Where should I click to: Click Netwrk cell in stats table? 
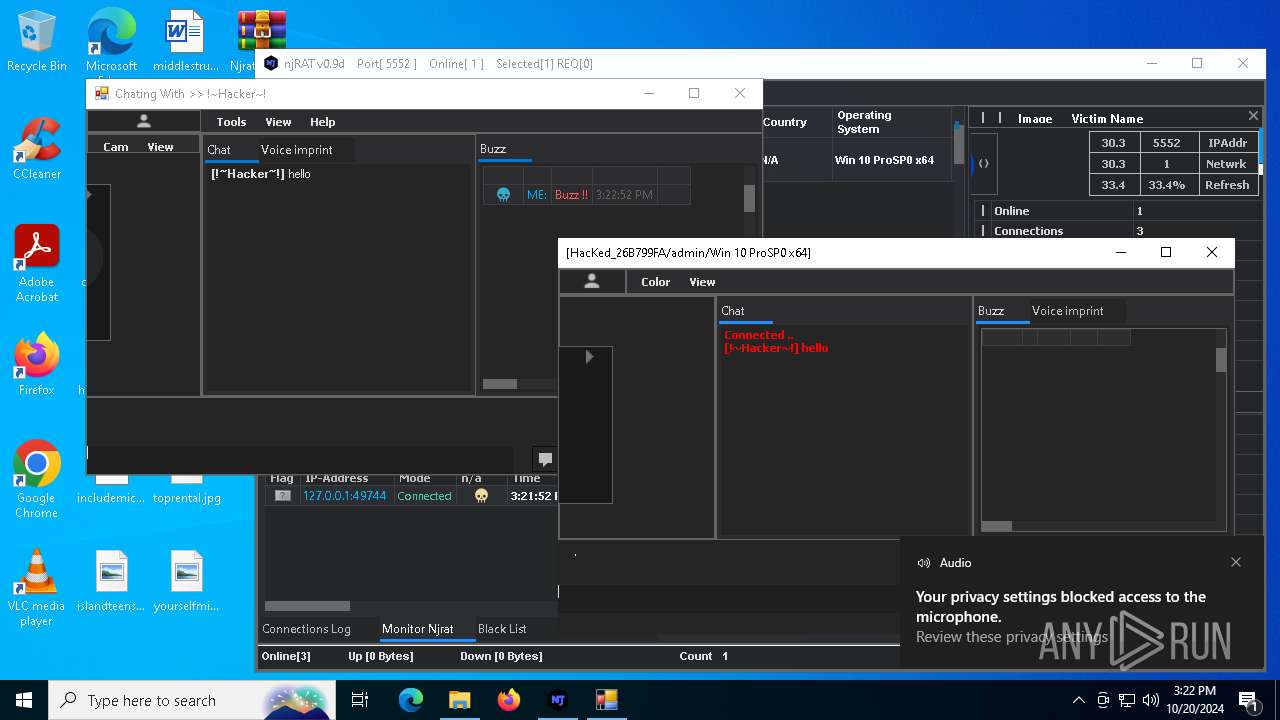pos(1227,164)
